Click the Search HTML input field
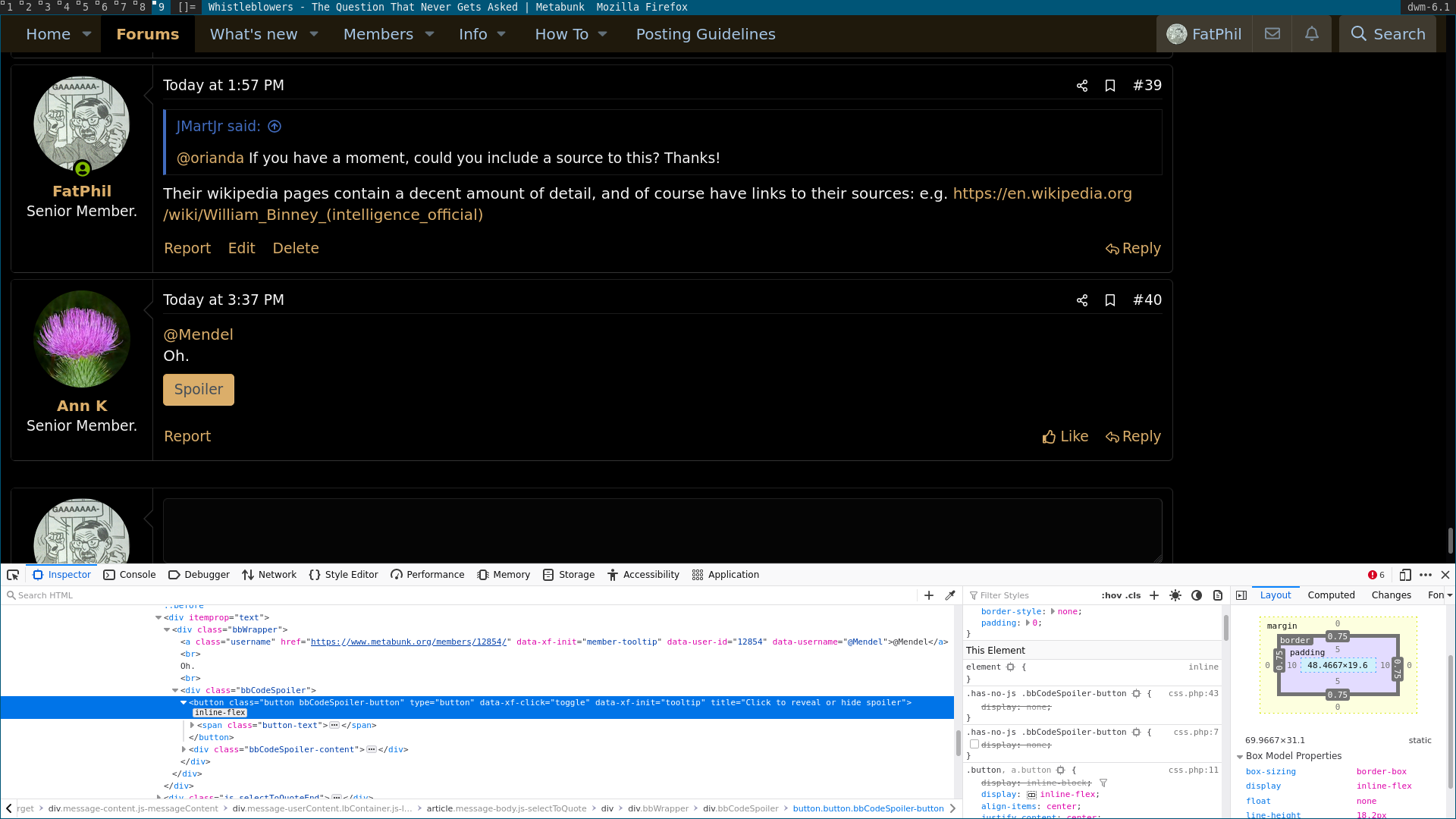The image size is (1456, 819). [x=76, y=595]
